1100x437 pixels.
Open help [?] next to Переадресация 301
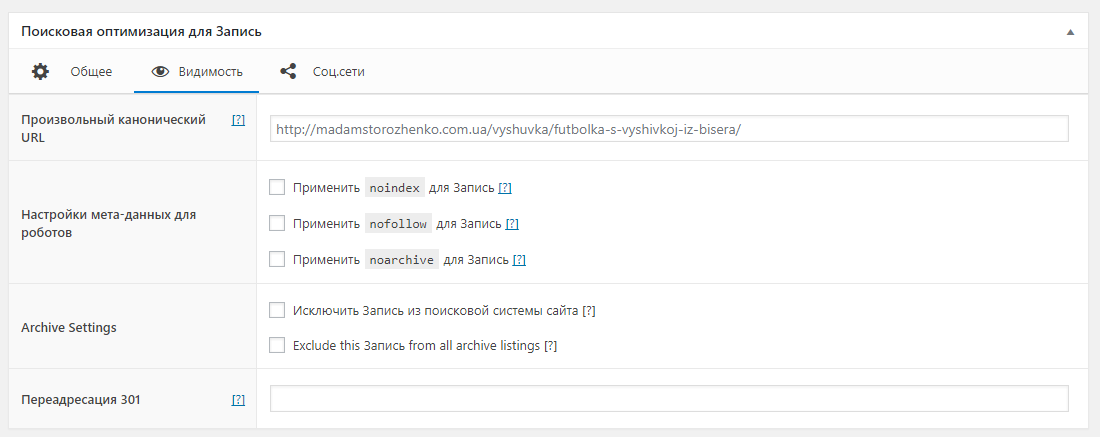click(x=238, y=400)
